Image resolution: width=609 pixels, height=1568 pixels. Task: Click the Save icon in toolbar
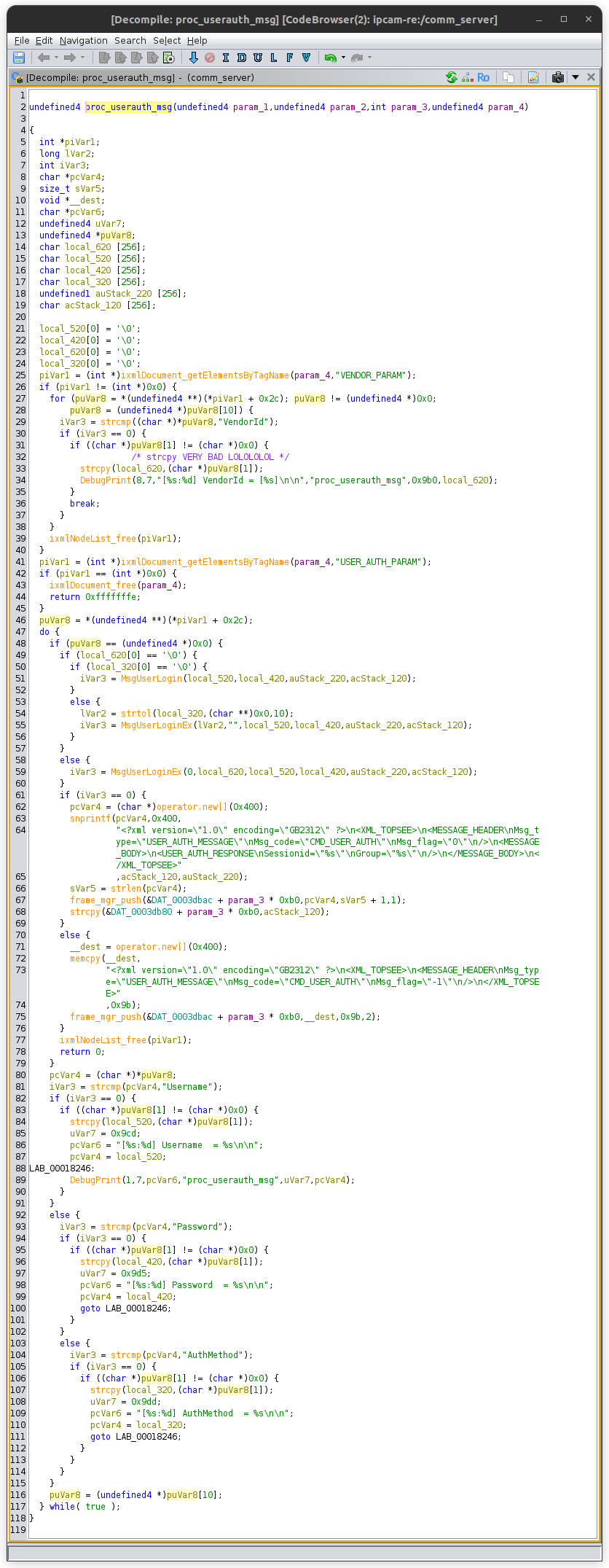(x=19, y=58)
